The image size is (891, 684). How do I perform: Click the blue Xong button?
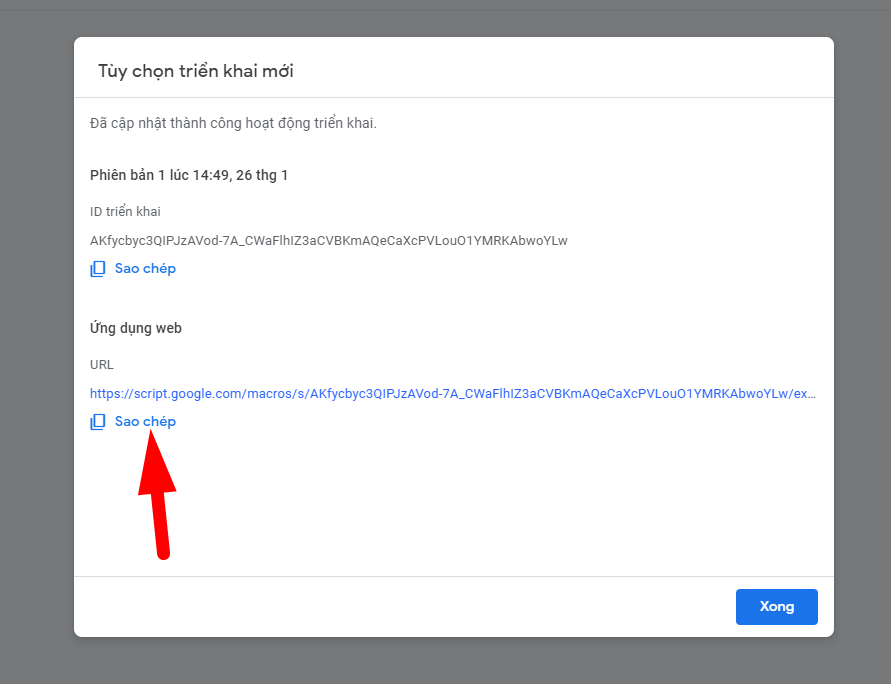click(x=776, y=607)
